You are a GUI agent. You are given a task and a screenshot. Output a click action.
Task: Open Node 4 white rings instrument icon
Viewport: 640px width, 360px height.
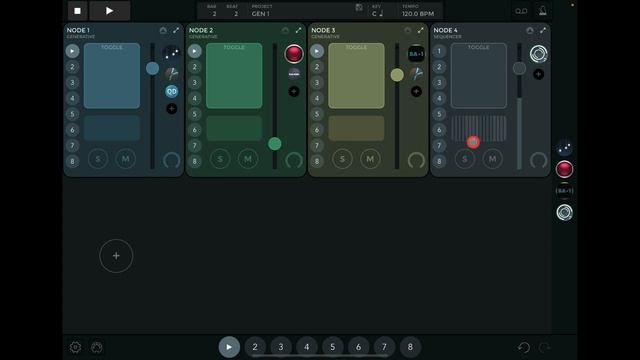538,54
